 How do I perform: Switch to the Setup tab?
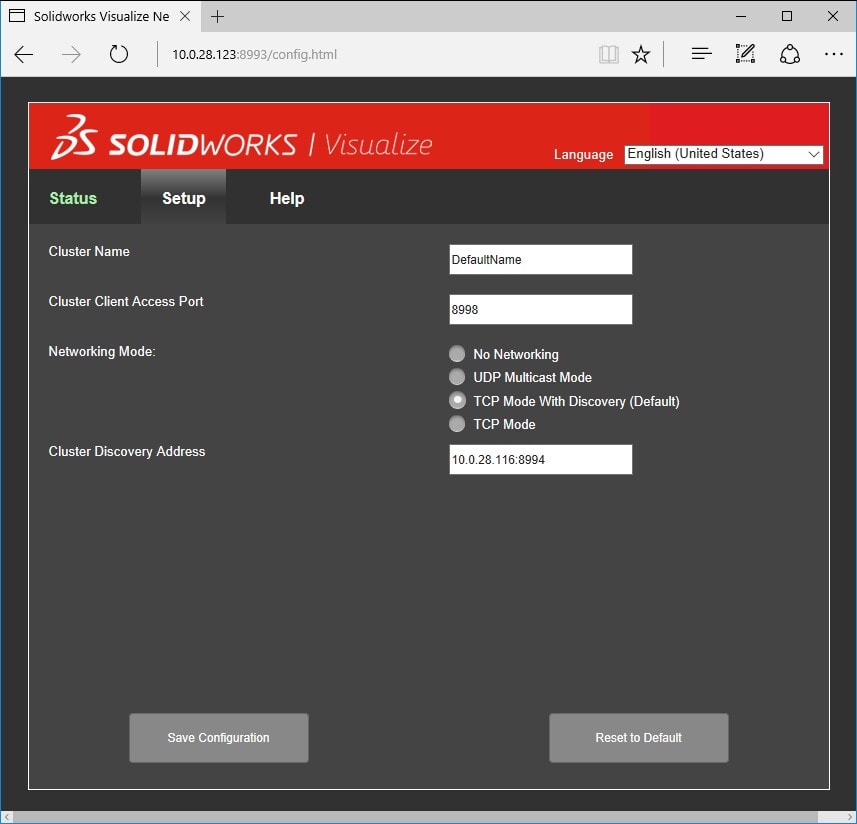pos(184,198)
